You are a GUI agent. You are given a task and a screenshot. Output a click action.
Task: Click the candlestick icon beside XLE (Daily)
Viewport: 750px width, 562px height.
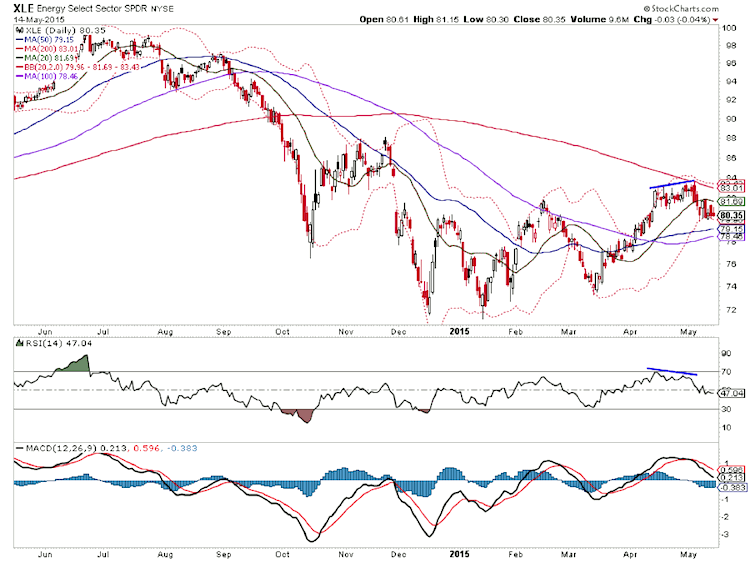pyautogui.click(x=20, y=30)
